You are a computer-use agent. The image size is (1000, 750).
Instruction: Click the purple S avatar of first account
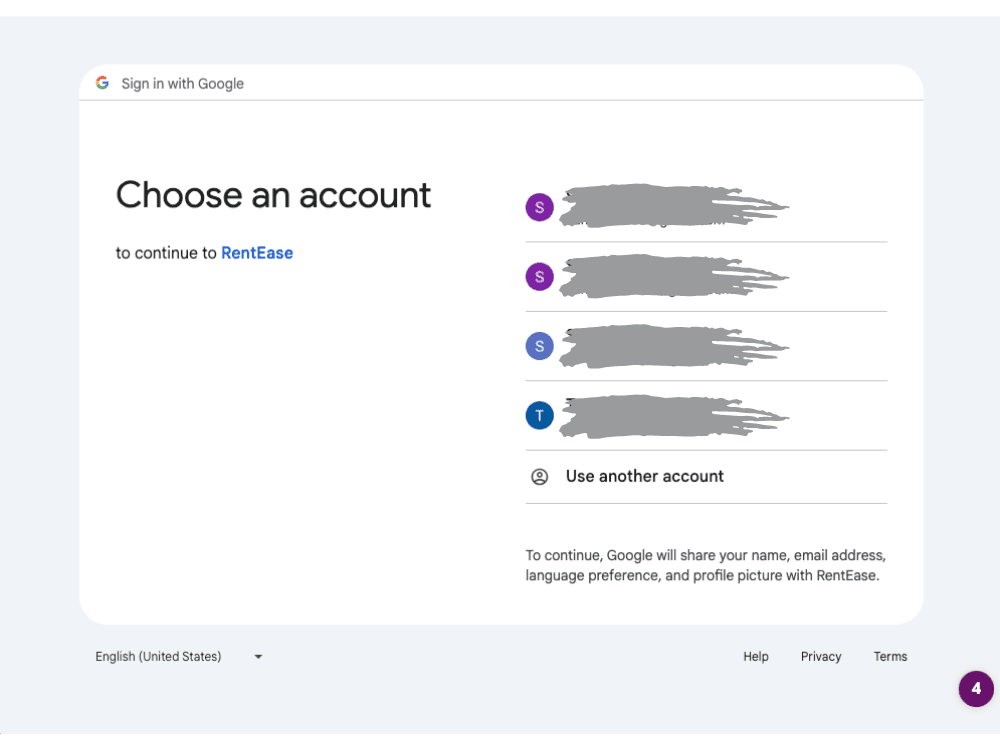coord(539,207)
